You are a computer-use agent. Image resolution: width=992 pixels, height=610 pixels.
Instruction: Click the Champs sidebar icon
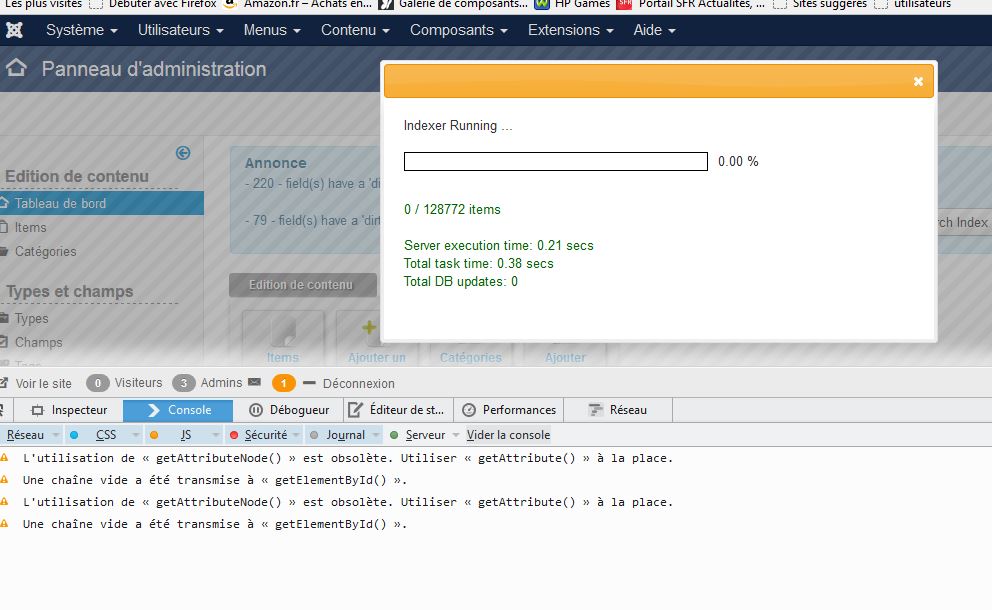(x=4, y=342)
